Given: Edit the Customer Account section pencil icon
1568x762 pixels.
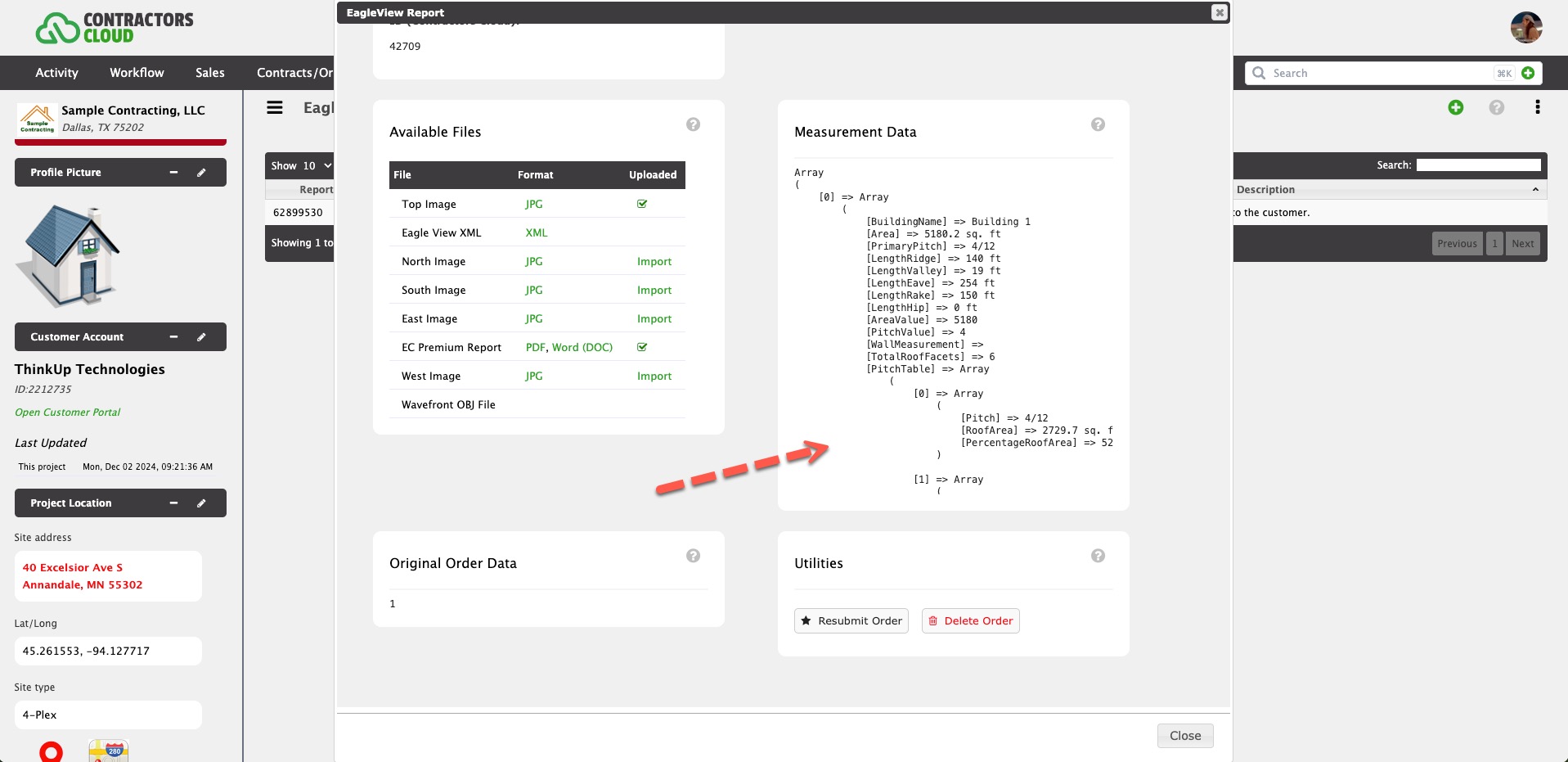Looking at the screenshot, I should click(201, 337).
